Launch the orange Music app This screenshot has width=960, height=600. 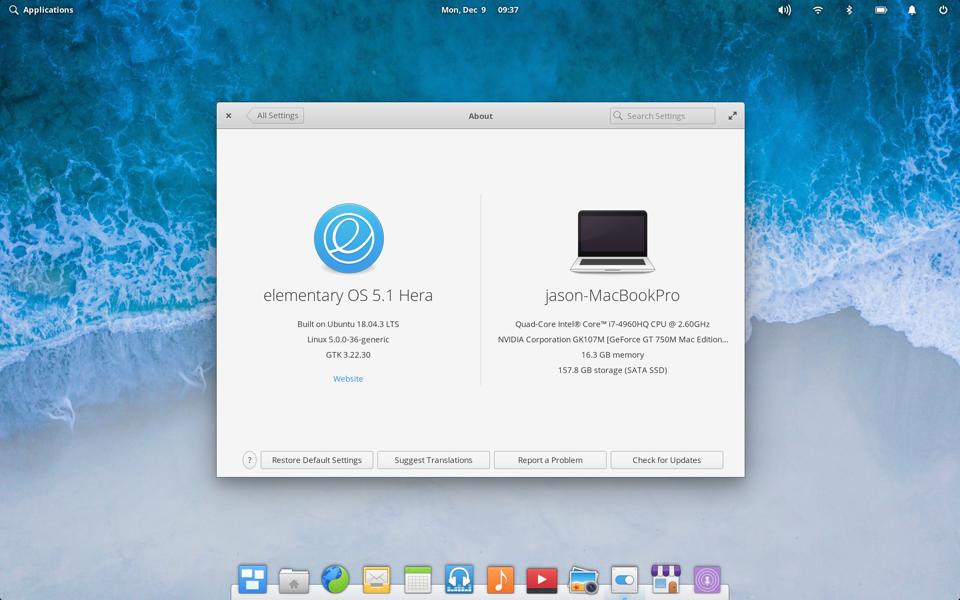(500, 579)
